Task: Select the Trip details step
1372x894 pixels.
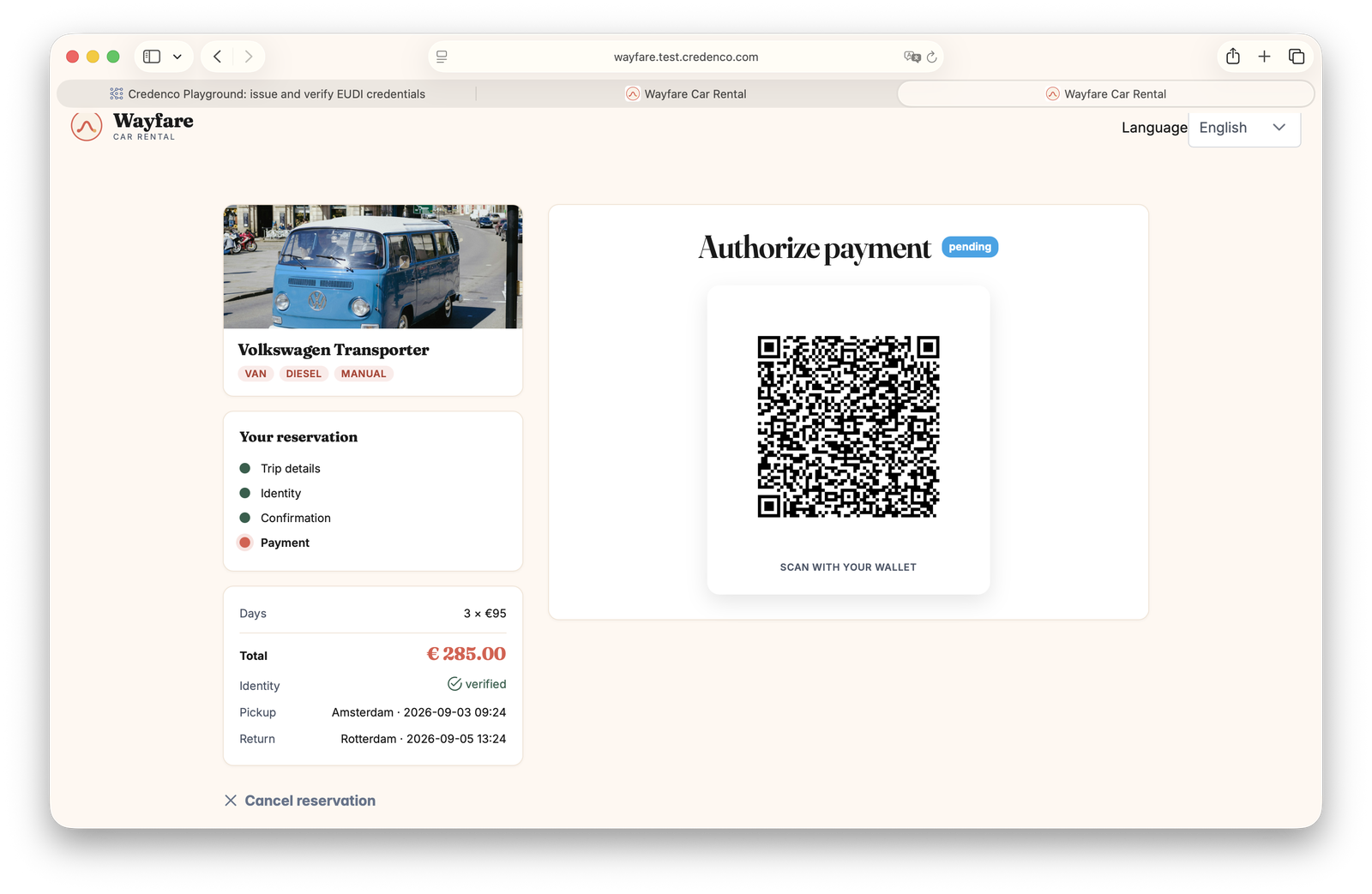Action: pos(280,469)
